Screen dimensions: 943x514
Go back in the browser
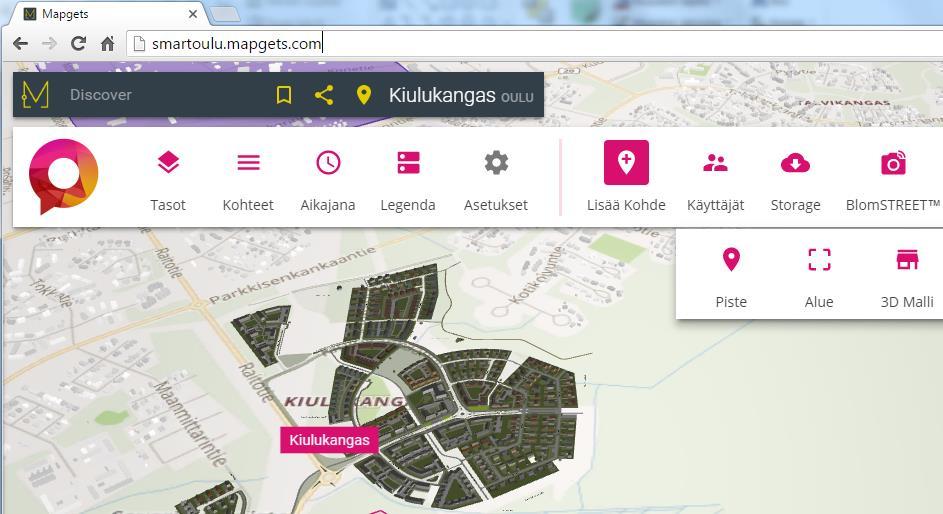point(20,43)
